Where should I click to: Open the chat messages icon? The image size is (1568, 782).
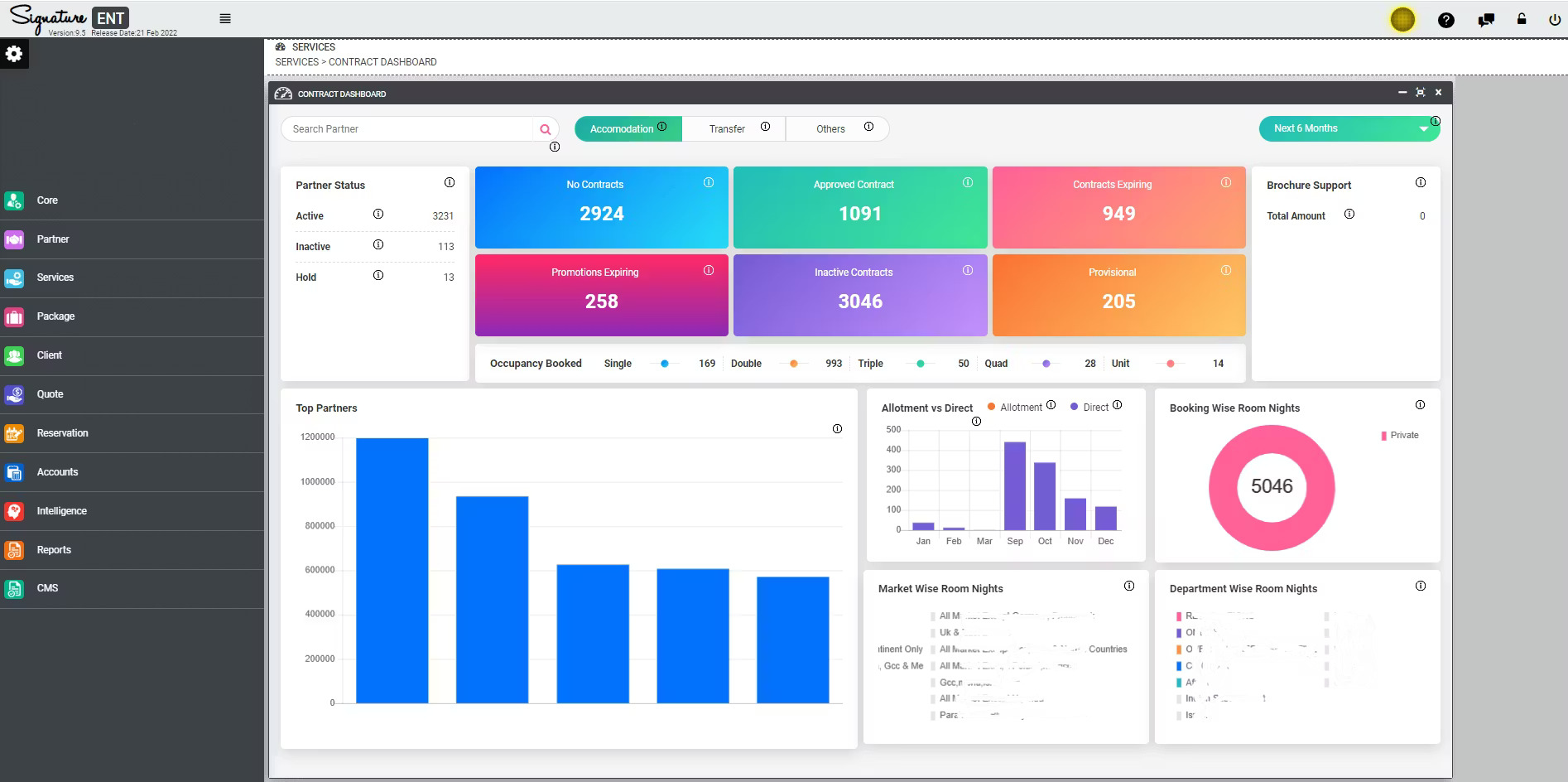point(1486,20)
